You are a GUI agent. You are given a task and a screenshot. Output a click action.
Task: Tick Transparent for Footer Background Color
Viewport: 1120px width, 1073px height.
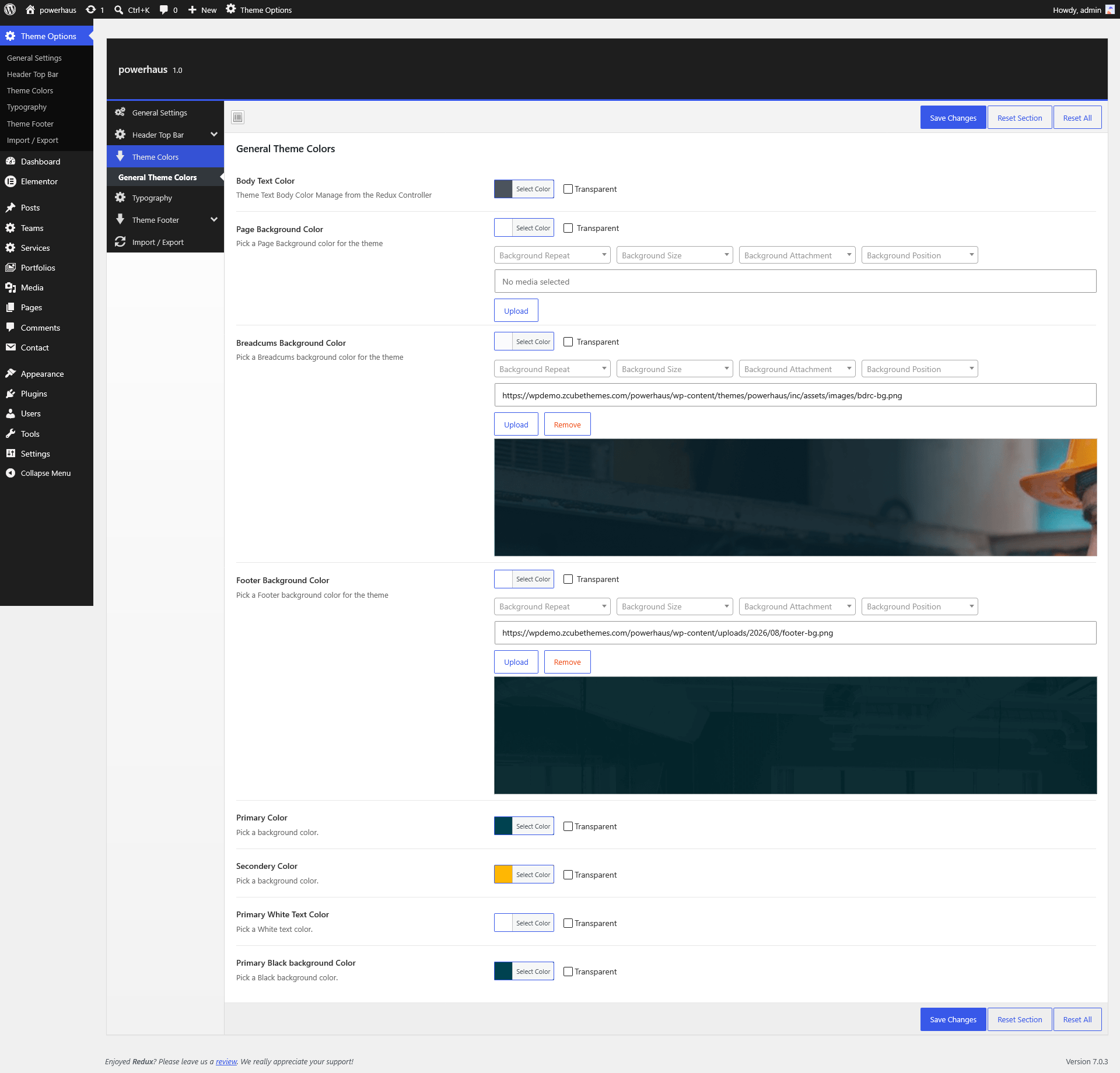coord(568,579)
